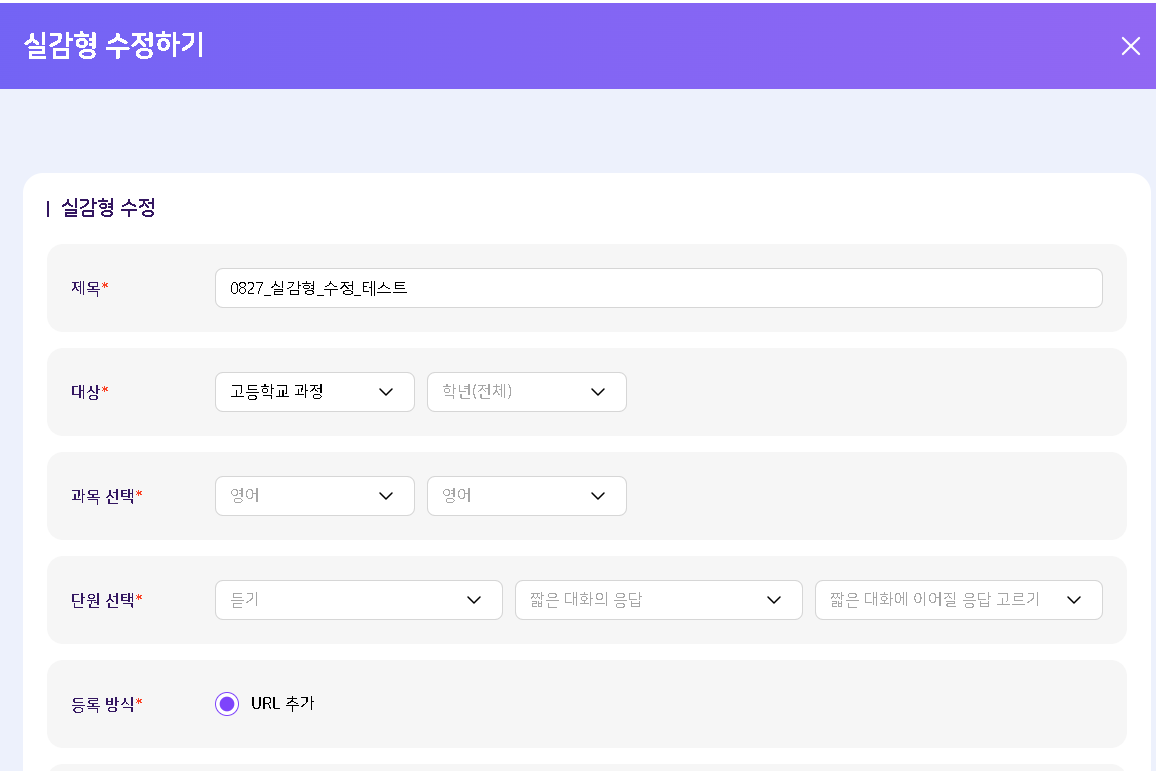Click the 등록 방식 field label
Viewport: 1156px width, 771px height.
pos(103,704)
